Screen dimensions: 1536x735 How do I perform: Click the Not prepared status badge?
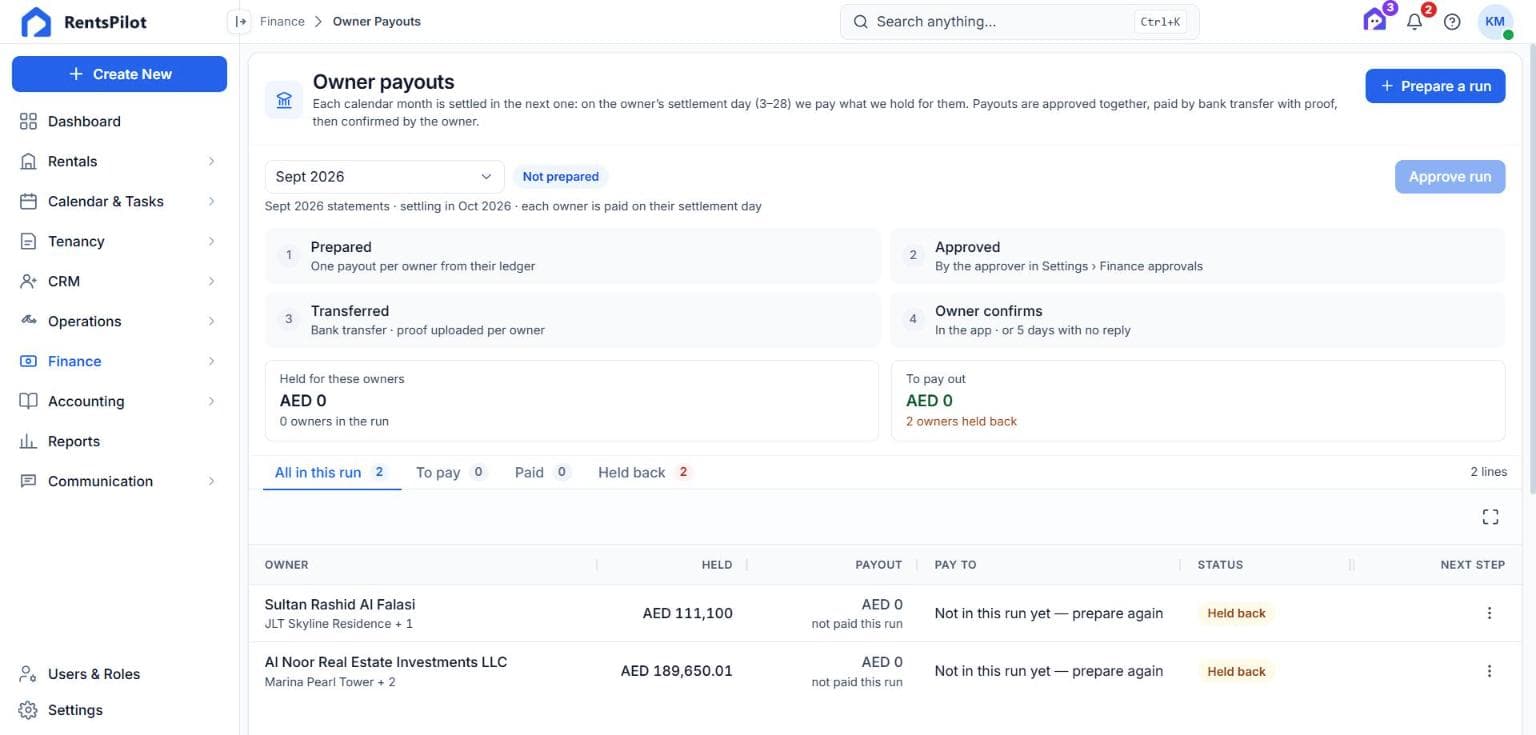(x=560, y=177)
